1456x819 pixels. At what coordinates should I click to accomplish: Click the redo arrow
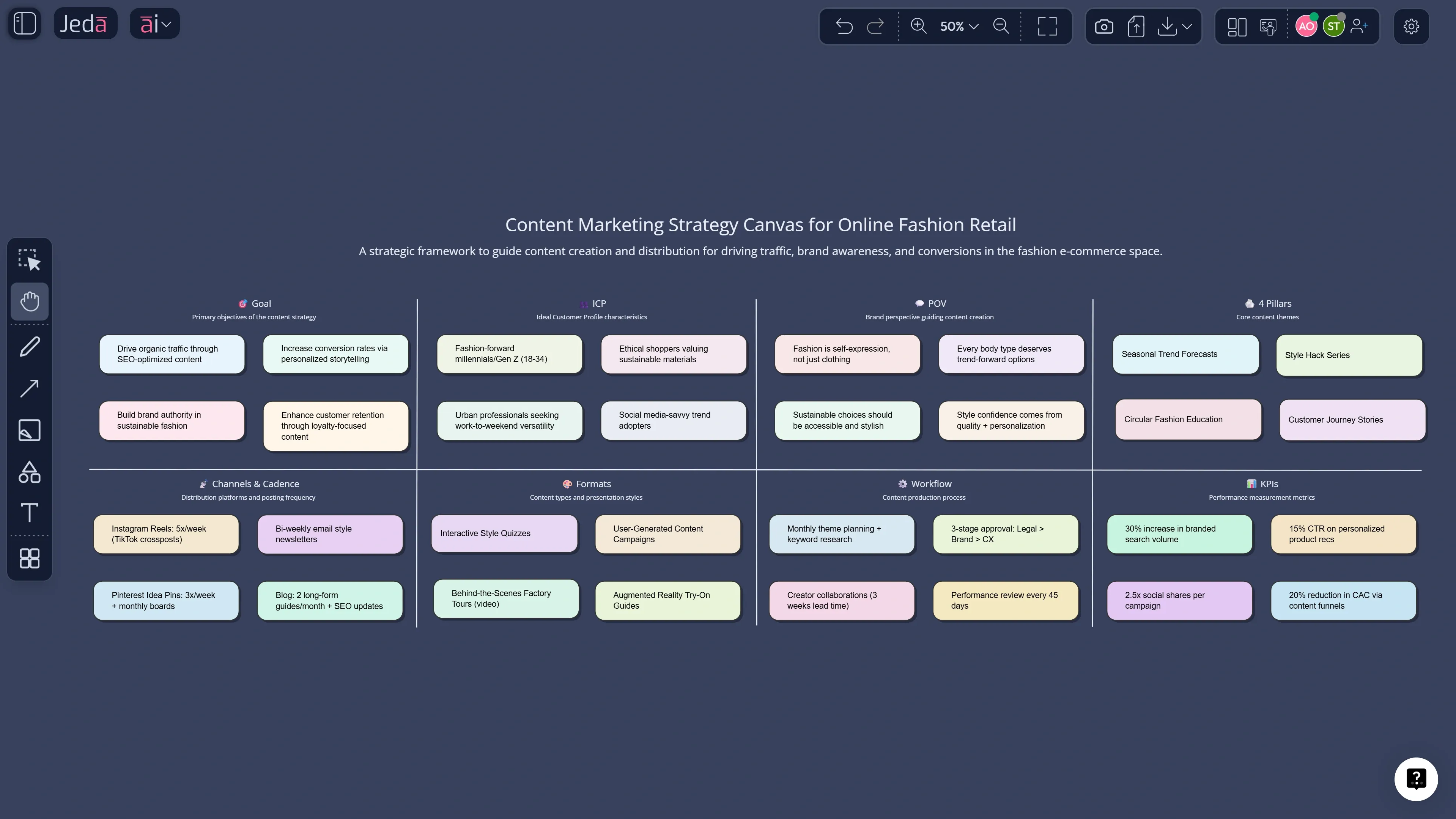click(x=874, y=26)
